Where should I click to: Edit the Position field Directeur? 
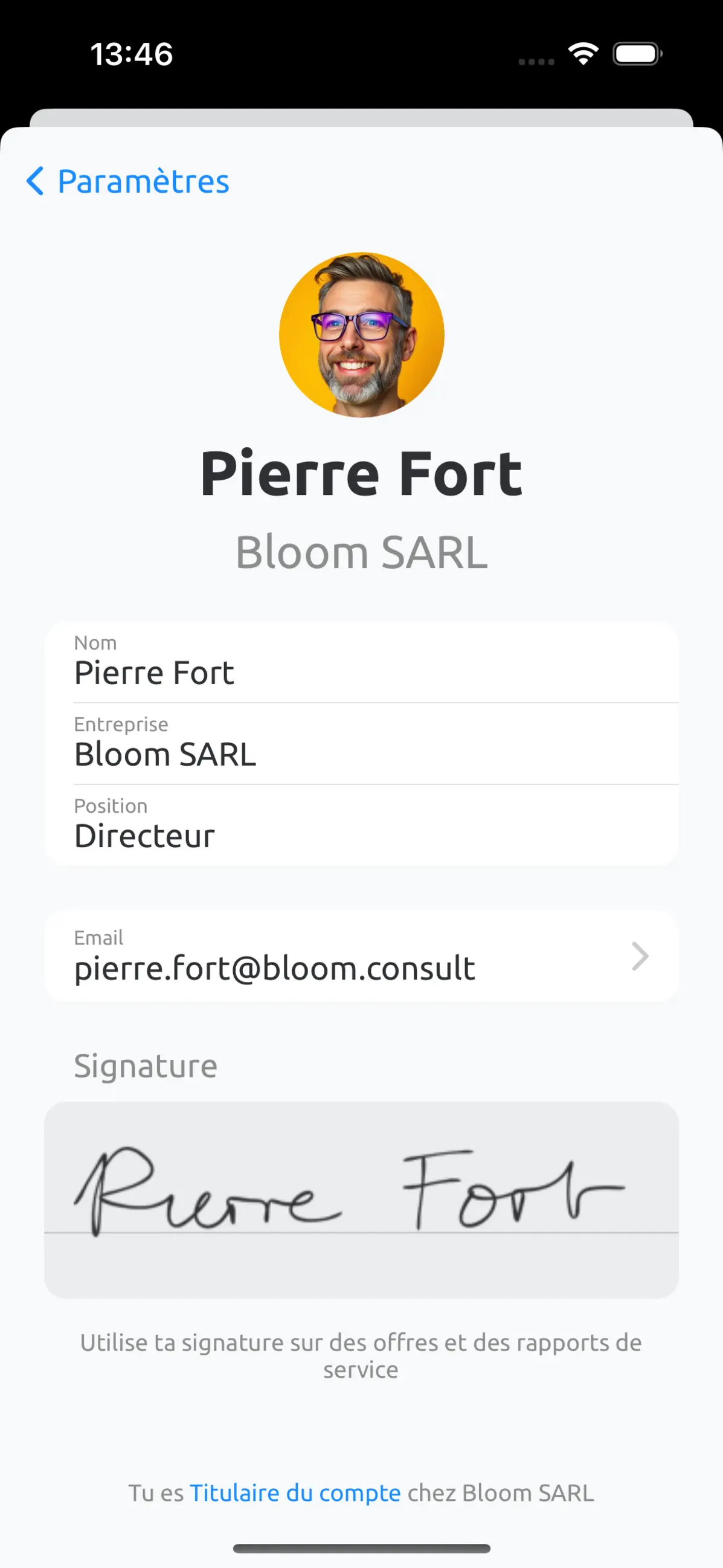pos(361,825)
